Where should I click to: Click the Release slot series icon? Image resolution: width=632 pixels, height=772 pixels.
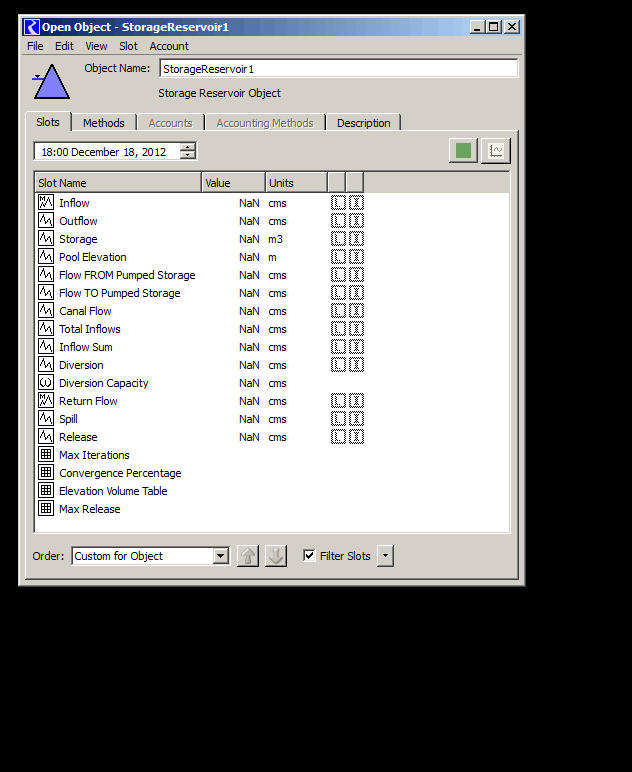pos(46,436)
